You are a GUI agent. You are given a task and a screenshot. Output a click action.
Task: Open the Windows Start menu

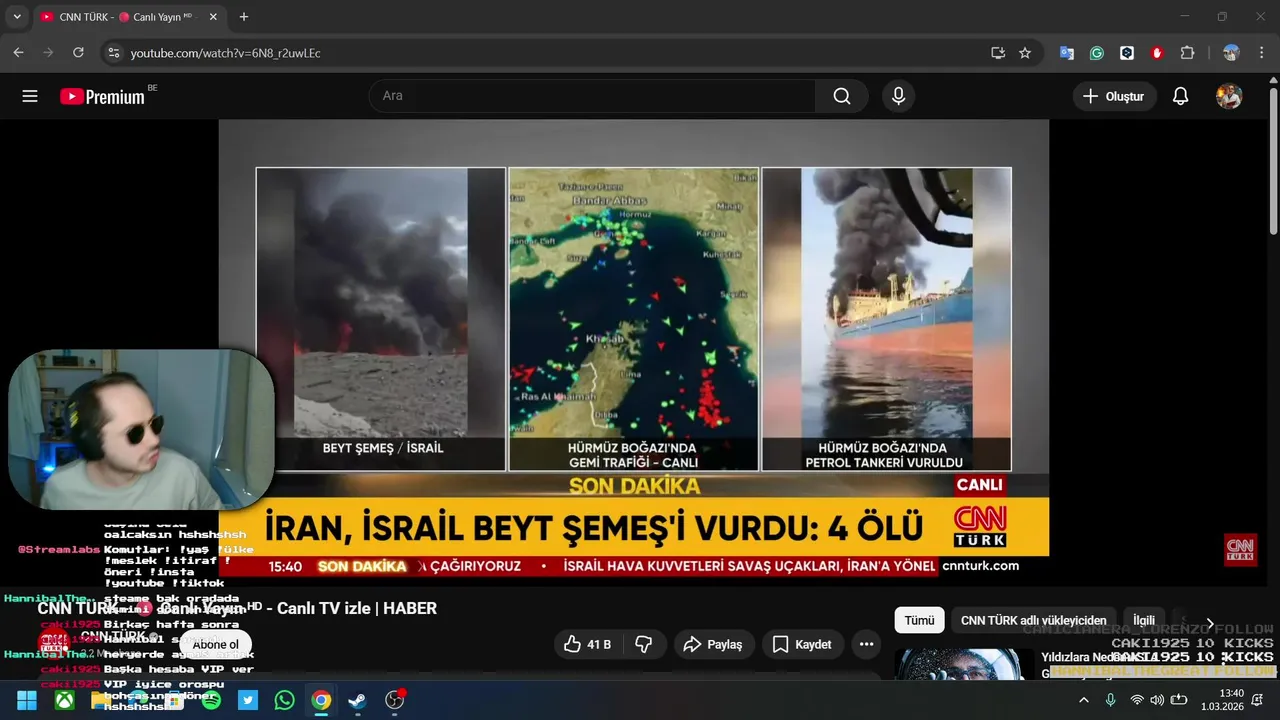pyautogui.click(x=27, y=700)
